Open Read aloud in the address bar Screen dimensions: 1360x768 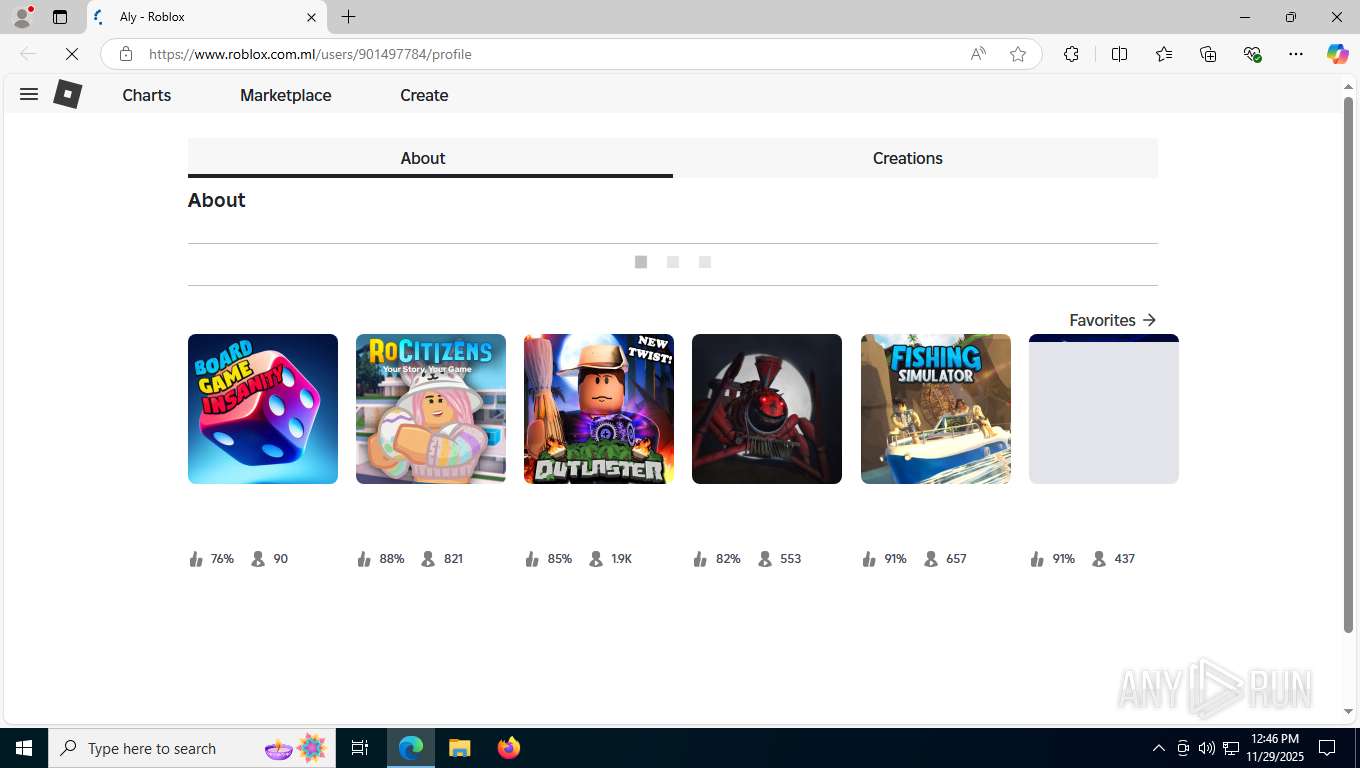pyautogui.click(x=978, y=54)
